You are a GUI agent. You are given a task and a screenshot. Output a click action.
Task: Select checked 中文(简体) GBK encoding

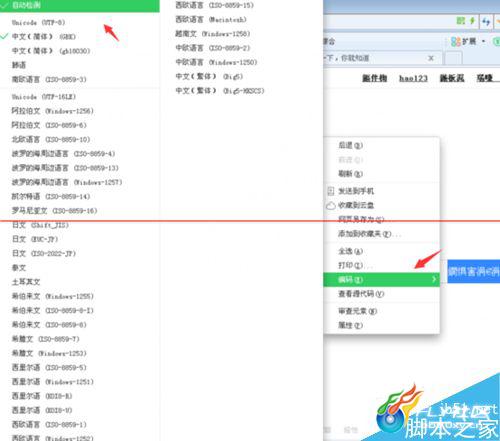(x=80, y=37)
